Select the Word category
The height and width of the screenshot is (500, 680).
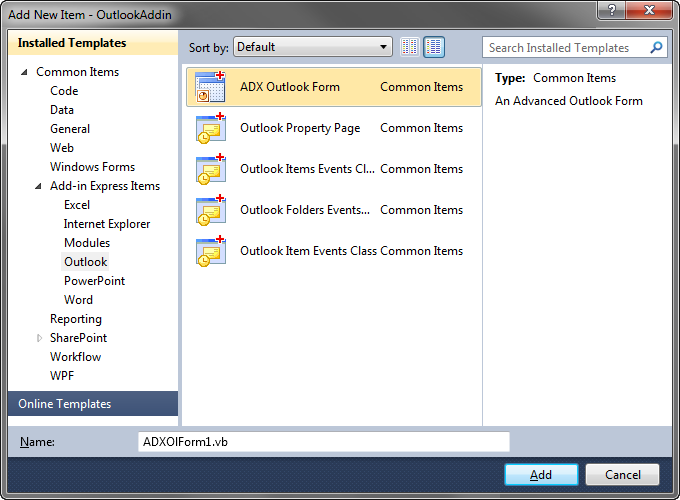pos(78,300)
